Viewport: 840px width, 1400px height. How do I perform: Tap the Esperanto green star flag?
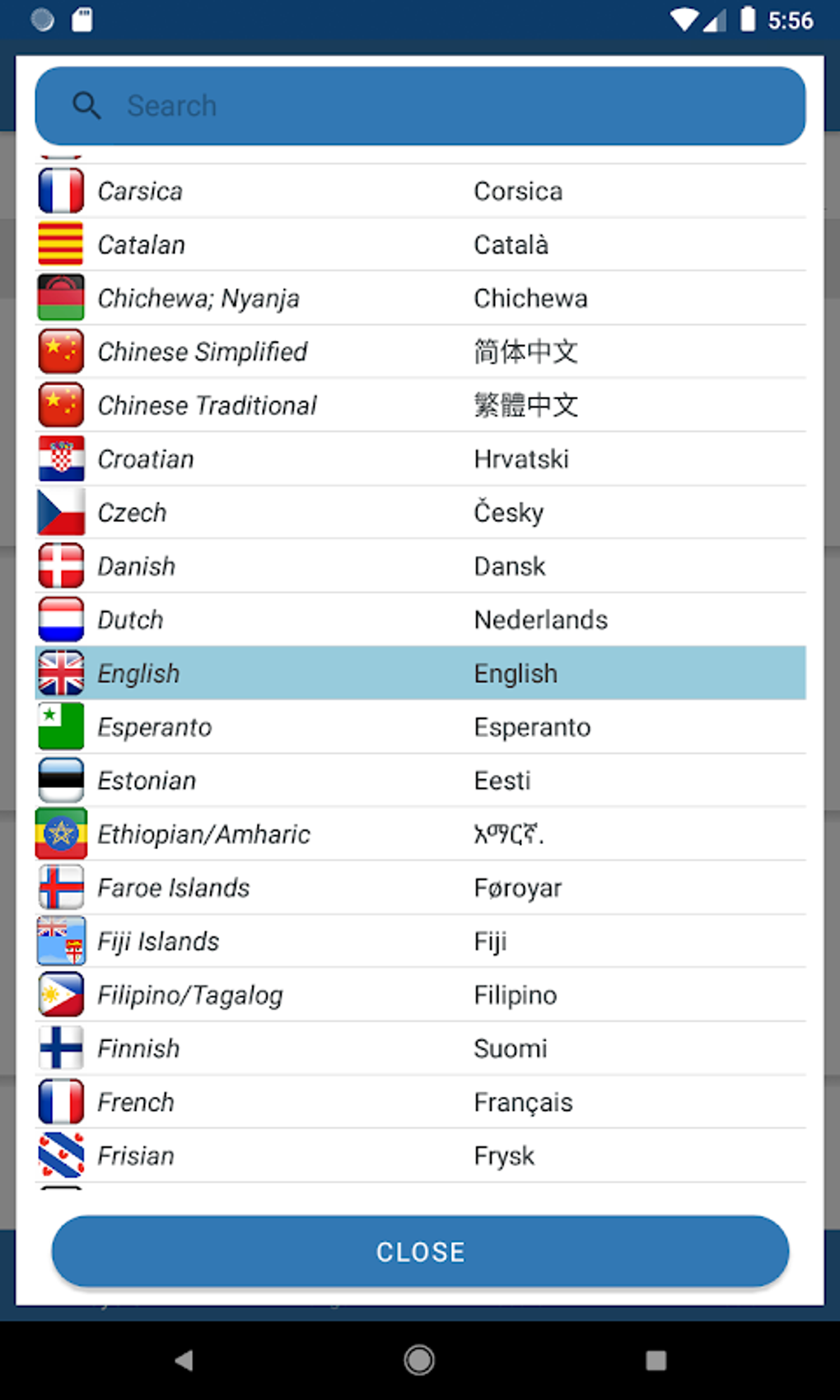point(61,726)
